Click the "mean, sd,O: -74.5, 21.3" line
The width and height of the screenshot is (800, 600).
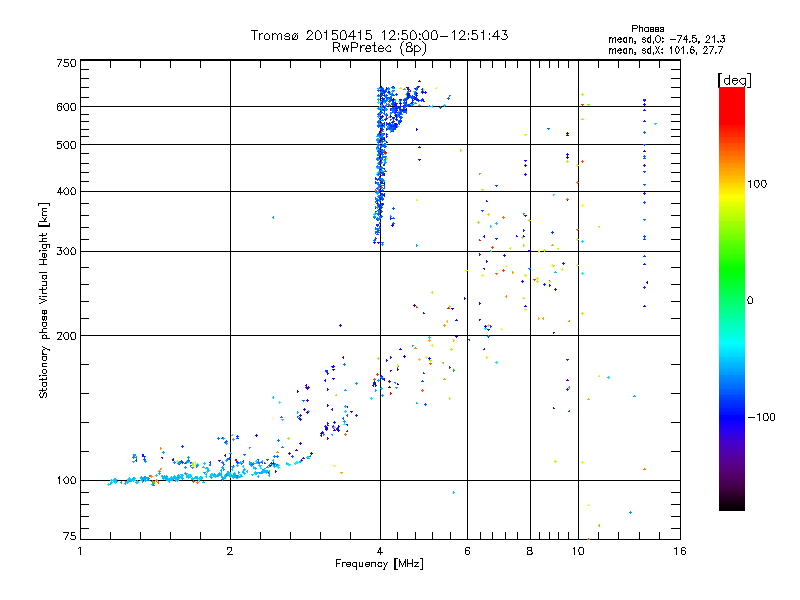click(x=666, y=39)
